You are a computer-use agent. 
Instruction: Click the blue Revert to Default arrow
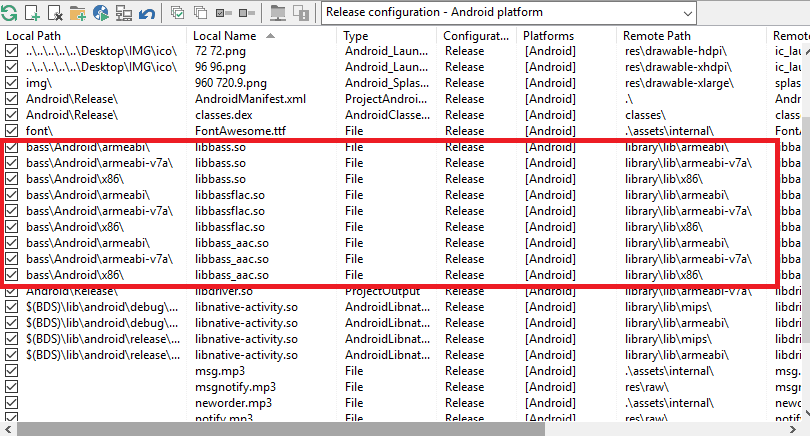(x=147, y=12)
